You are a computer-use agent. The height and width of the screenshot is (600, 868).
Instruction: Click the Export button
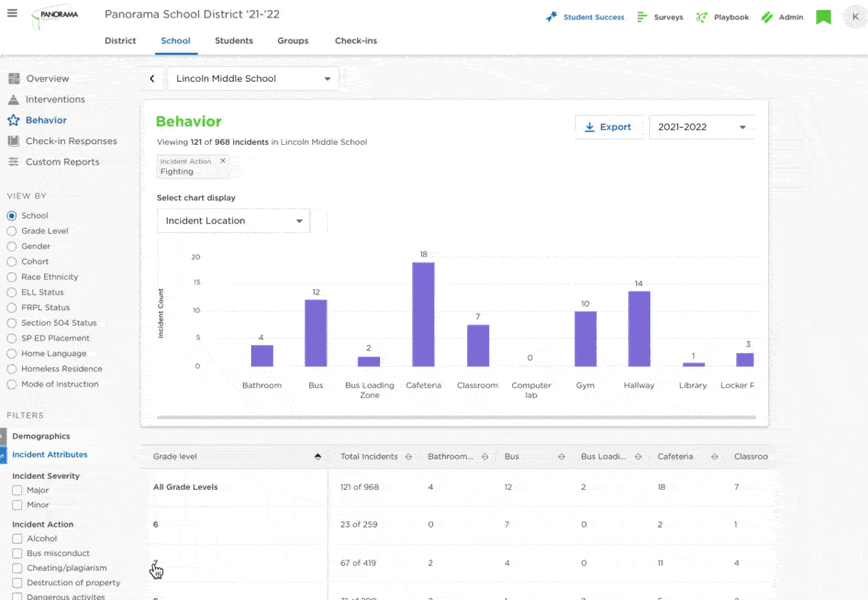coord(609,127)
